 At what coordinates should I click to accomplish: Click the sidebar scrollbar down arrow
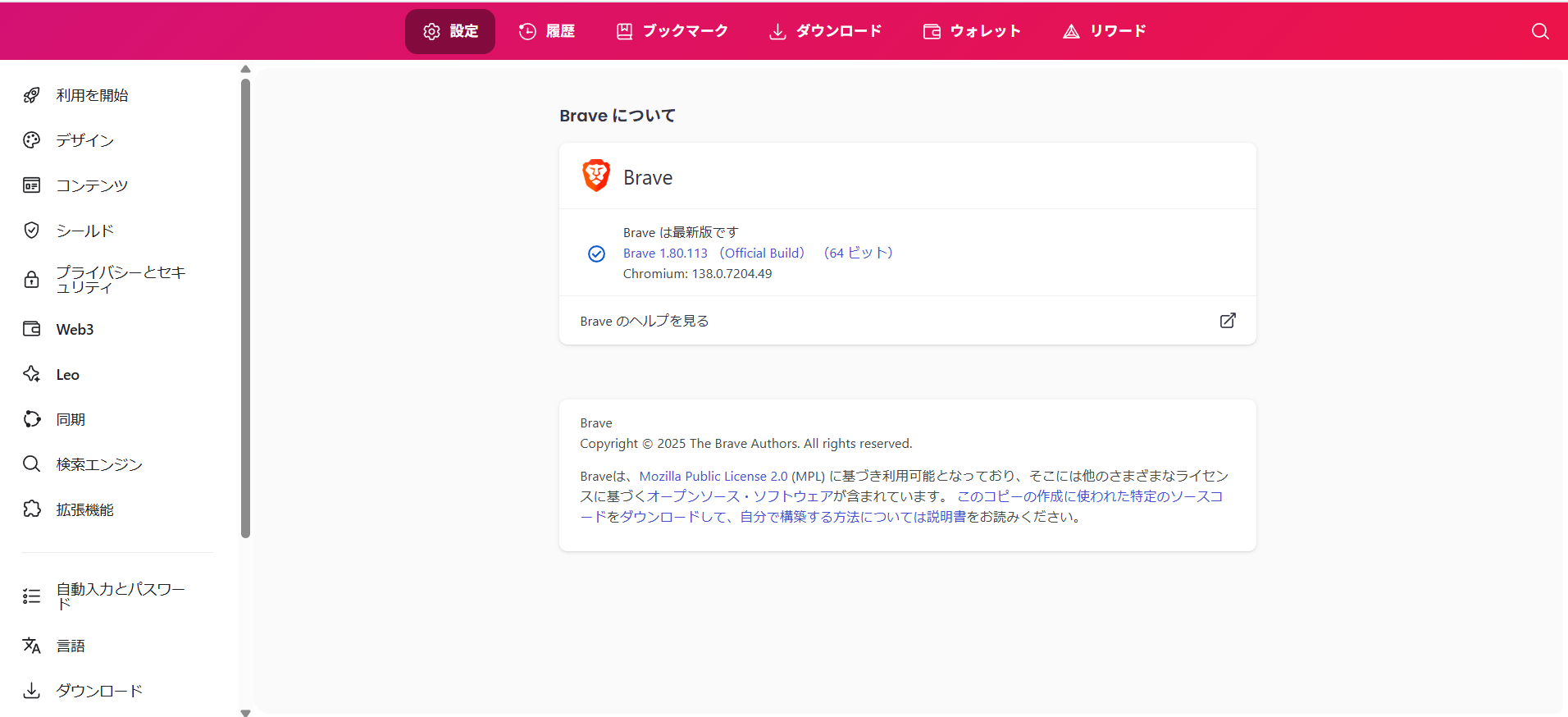245,713
